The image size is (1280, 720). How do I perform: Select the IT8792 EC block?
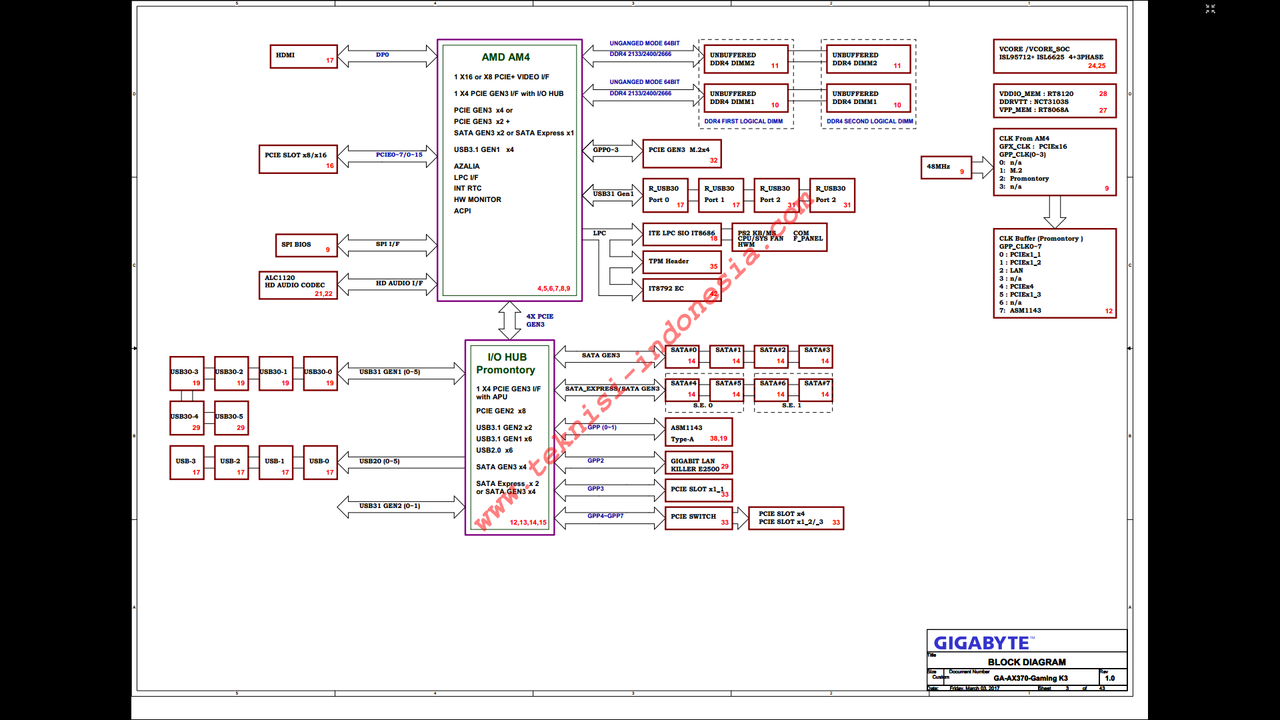682,289
